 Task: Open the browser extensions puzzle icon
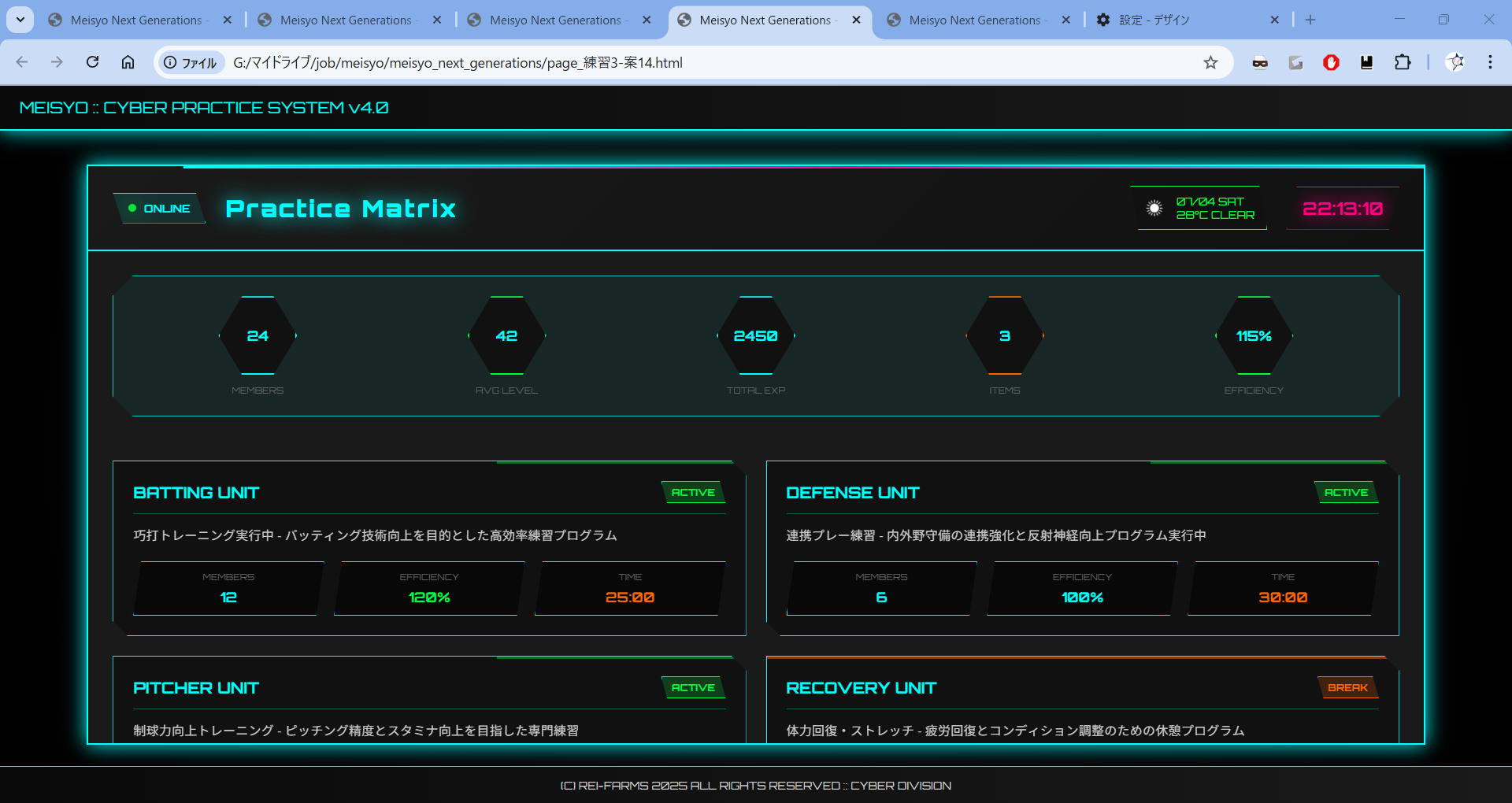coord(1403,62)
